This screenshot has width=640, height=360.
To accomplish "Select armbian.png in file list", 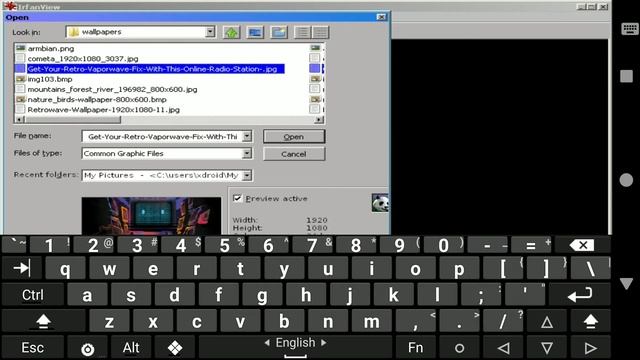I will tap(51, 49).
